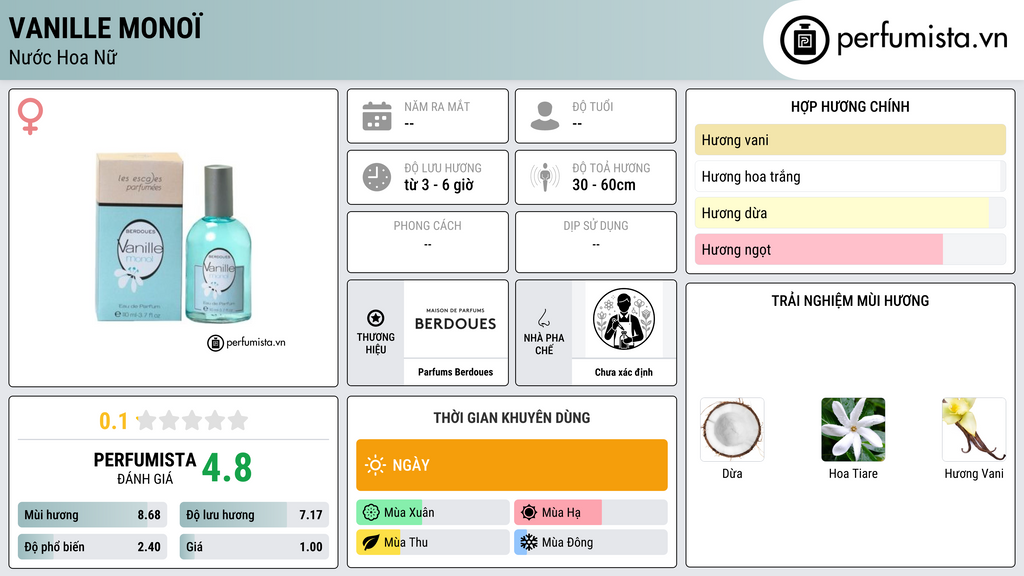The height and width of the screenshot is (576, 1024).
Task: Click the Năm ra mắt label
Action: [x=437, y=106]
